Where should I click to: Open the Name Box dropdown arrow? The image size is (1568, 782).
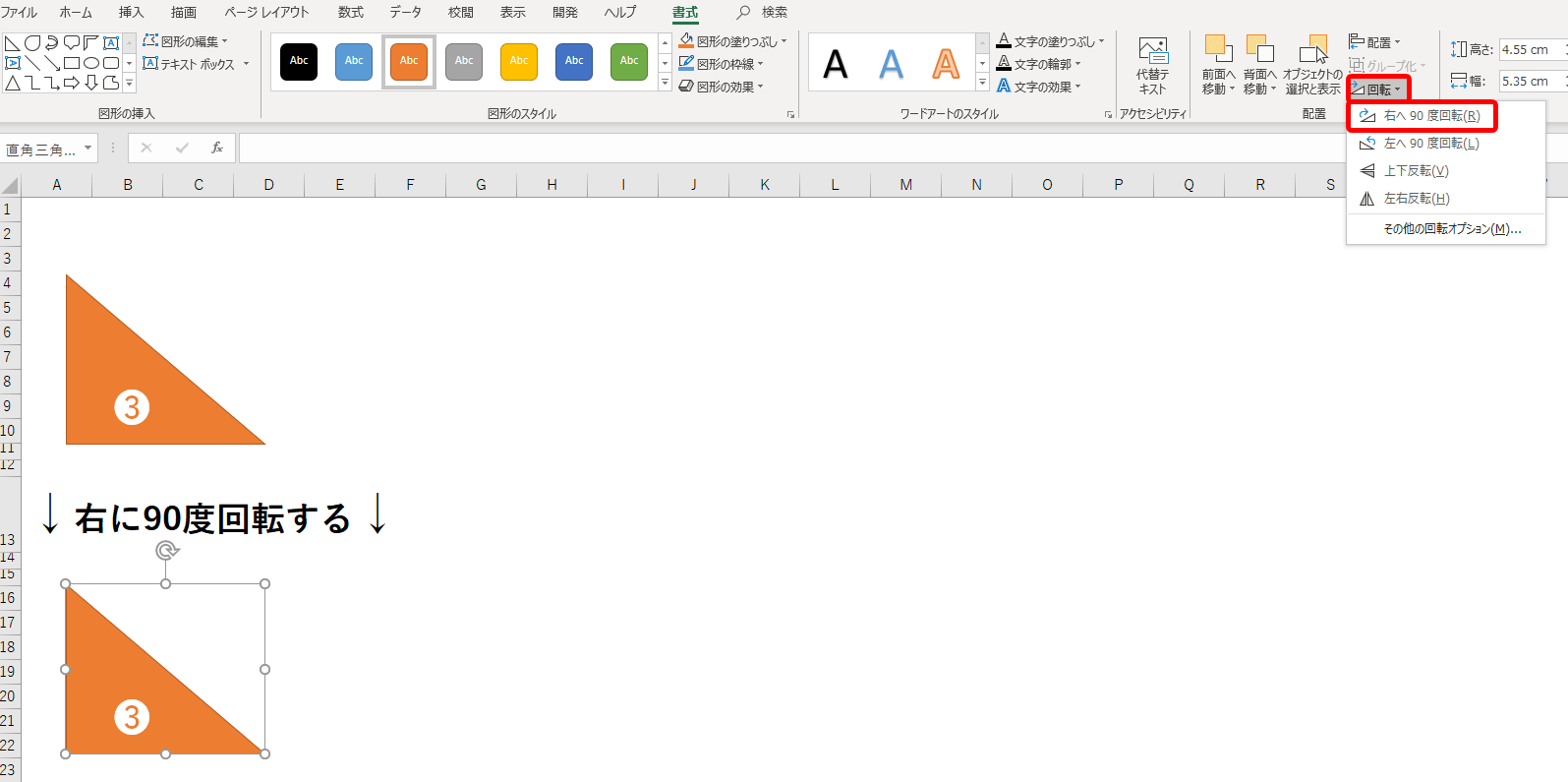click(x=88, y=149)
